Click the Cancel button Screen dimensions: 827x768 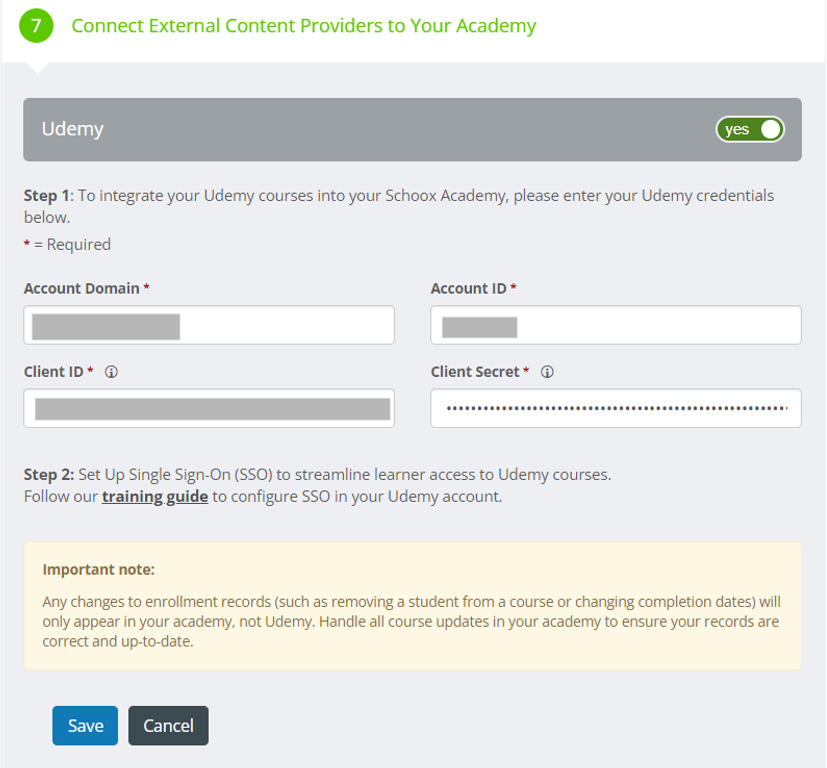point(168,726)
